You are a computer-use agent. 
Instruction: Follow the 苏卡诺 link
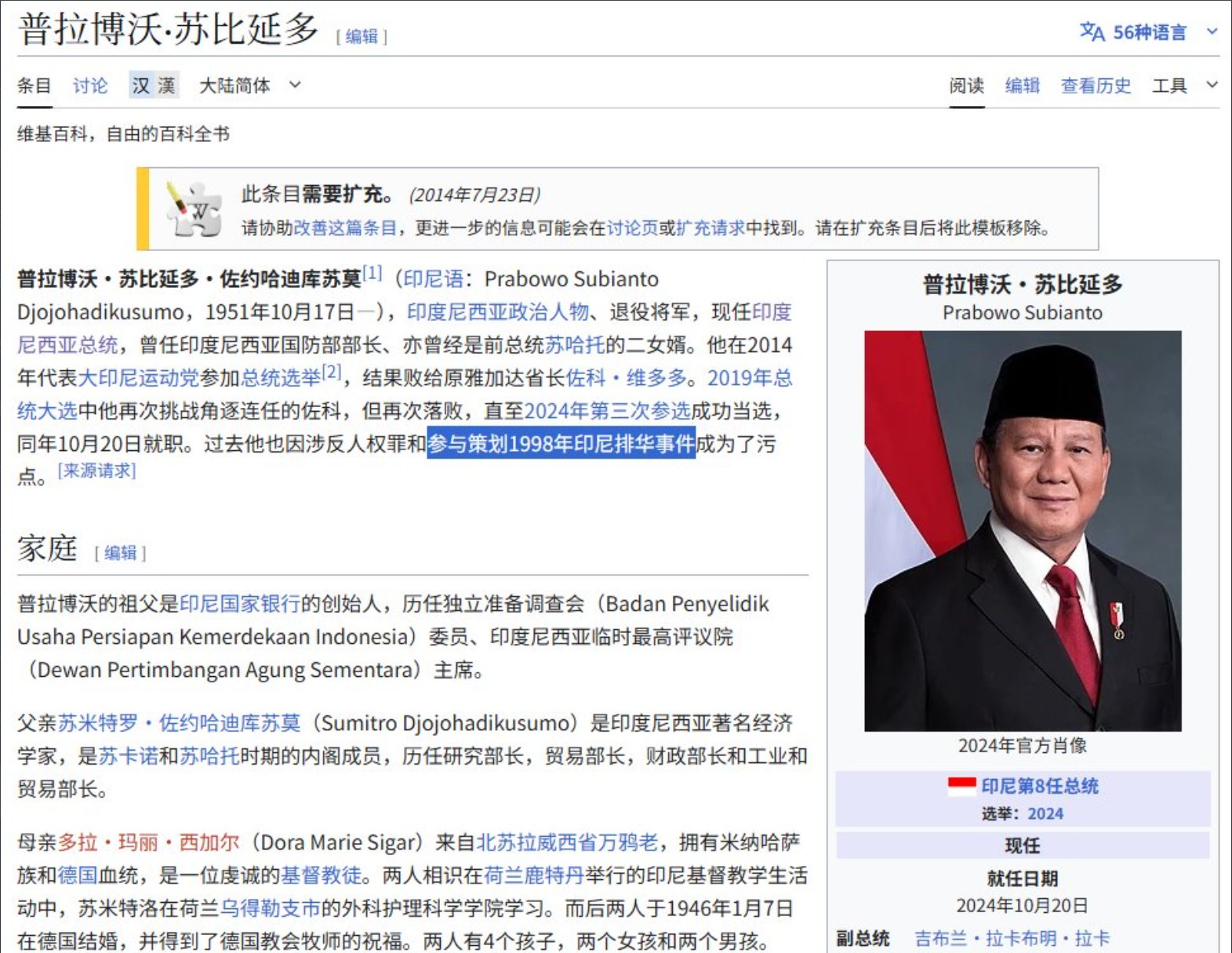click(128, 756)
